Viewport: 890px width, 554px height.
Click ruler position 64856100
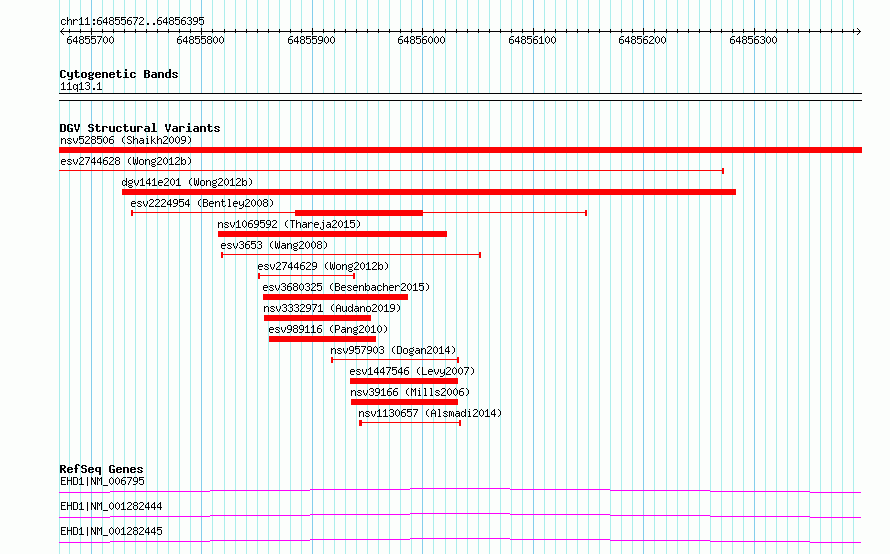pos(532,40)
